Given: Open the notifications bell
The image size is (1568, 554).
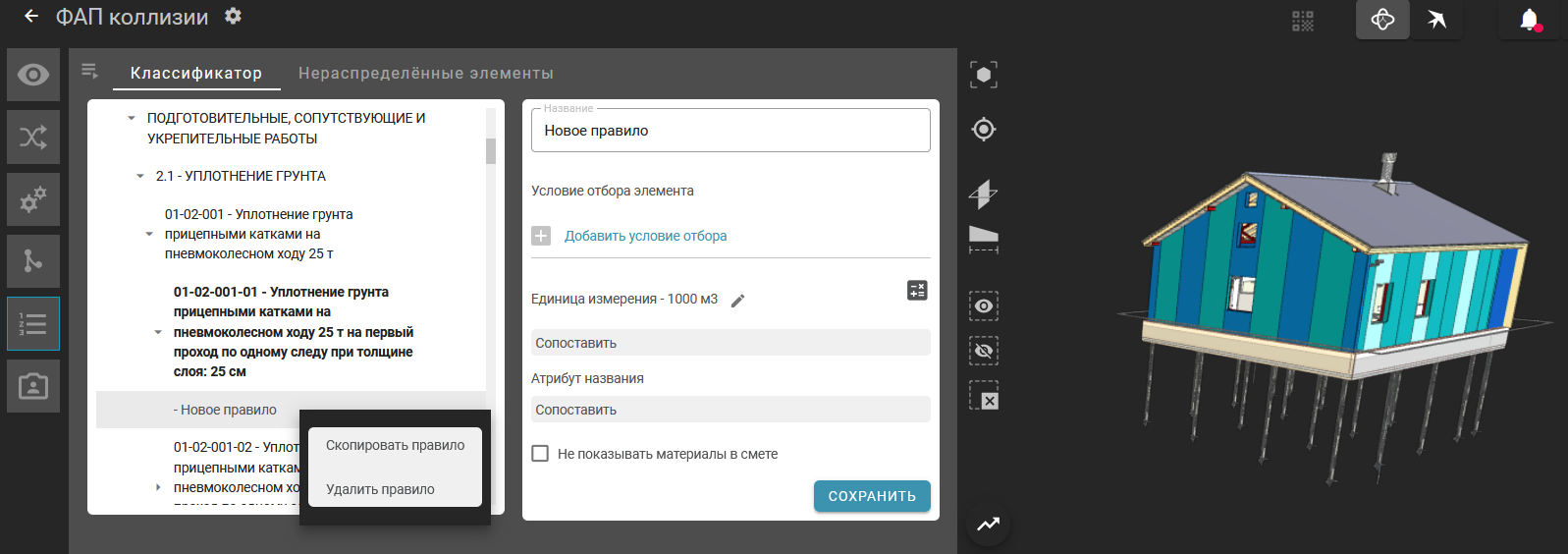Looking at the screenshot, I should tap(1529, 20).
